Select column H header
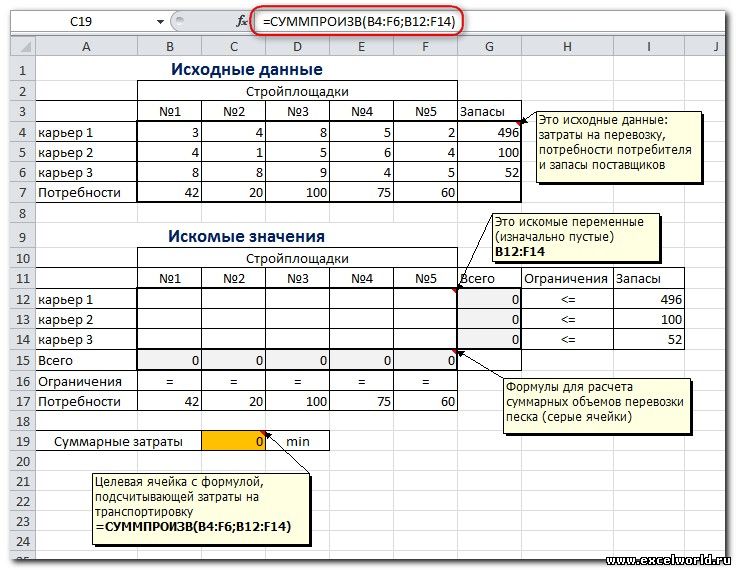This screenshot has height=570, width=736. coord(567,46)
